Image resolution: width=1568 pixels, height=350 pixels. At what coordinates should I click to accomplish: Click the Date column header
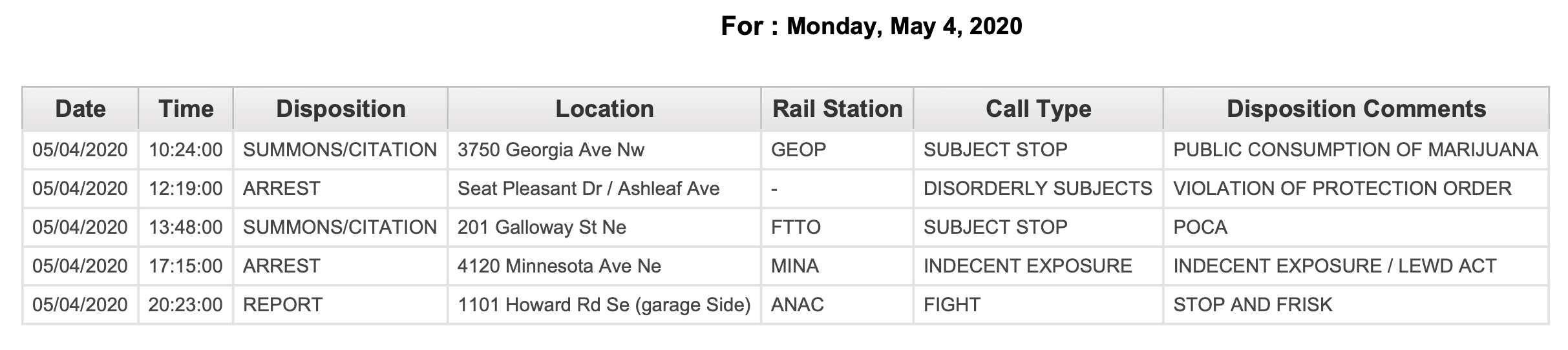click(80, 108)
